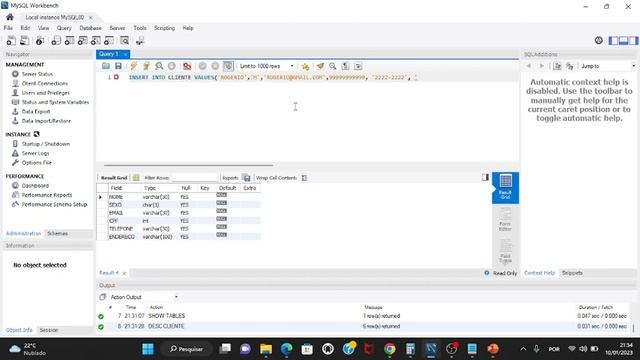Open Client Connections in Navigator
640x360 pixels.
[45, 83]
